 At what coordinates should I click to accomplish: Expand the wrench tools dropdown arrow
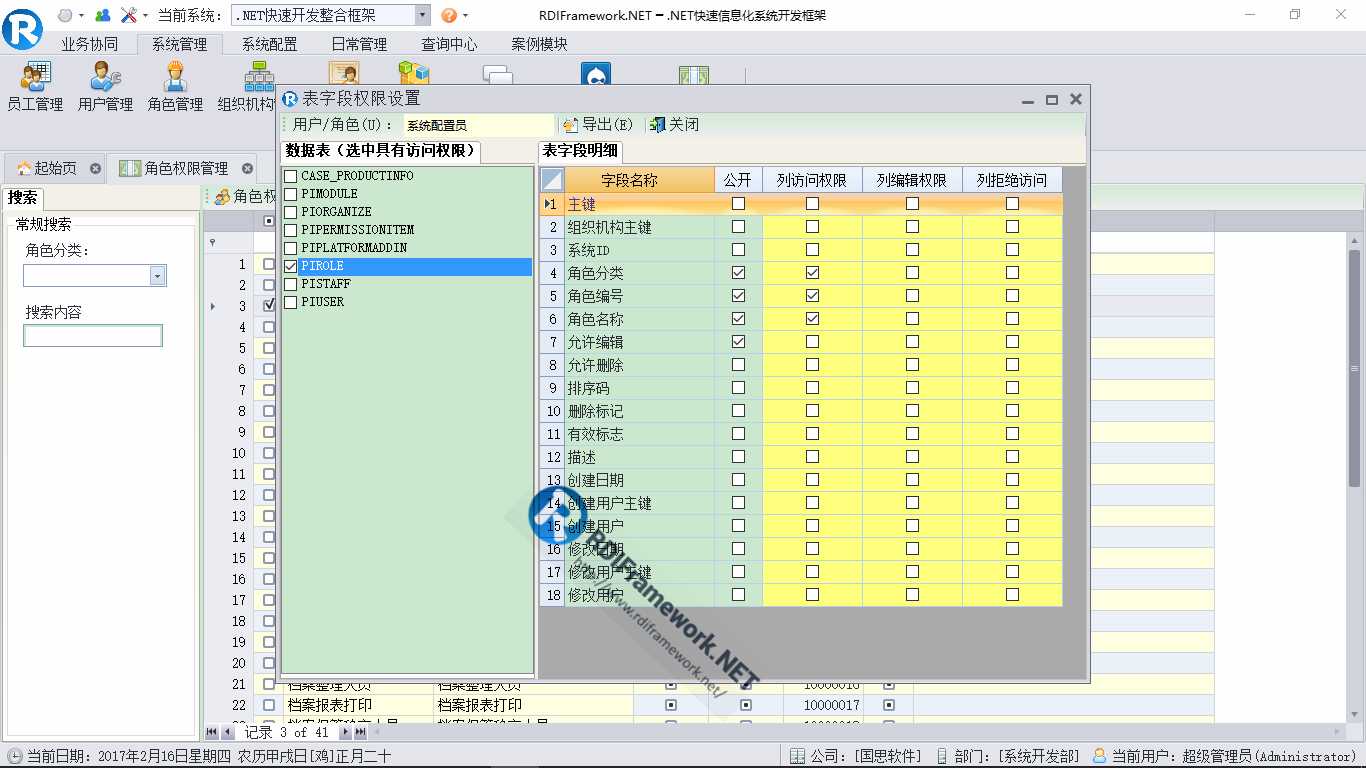point(145,16)
